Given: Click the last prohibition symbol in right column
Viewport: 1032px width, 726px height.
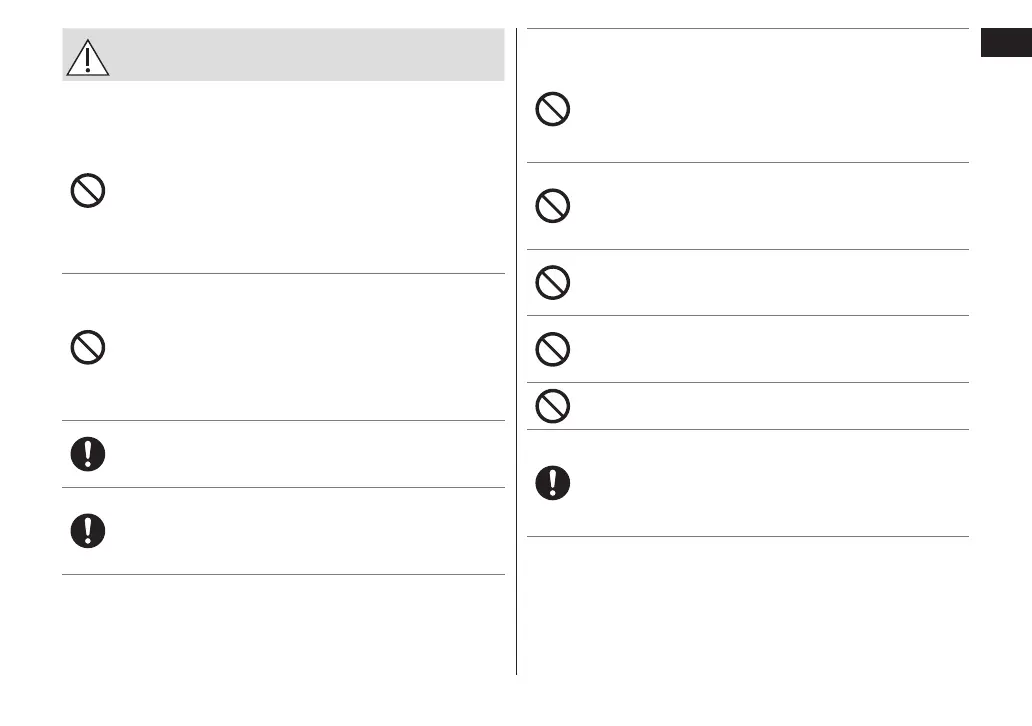Looking at the screenshot, I should (x=553, y=406).
